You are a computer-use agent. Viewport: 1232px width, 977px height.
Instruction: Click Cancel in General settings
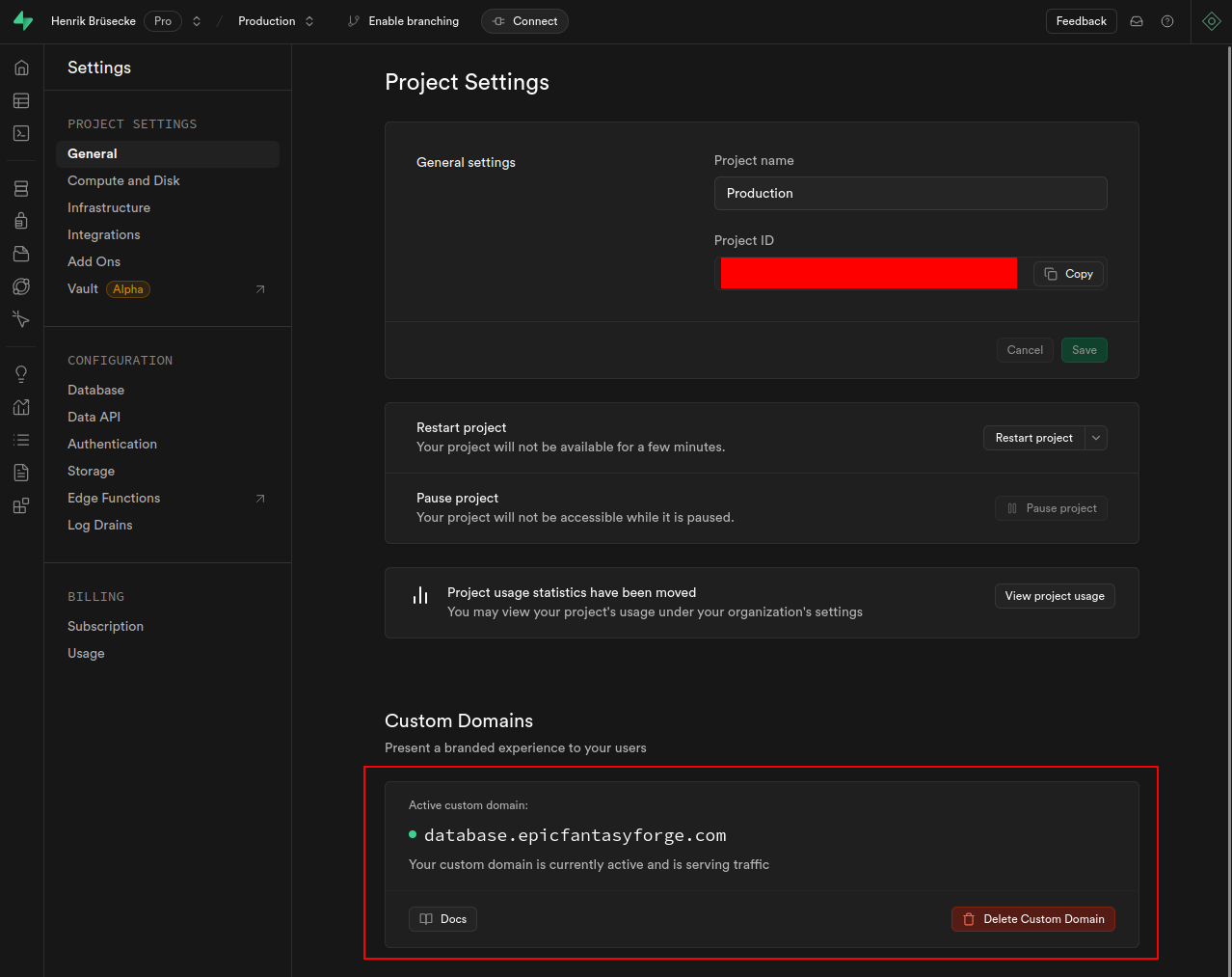(1025, 350)
